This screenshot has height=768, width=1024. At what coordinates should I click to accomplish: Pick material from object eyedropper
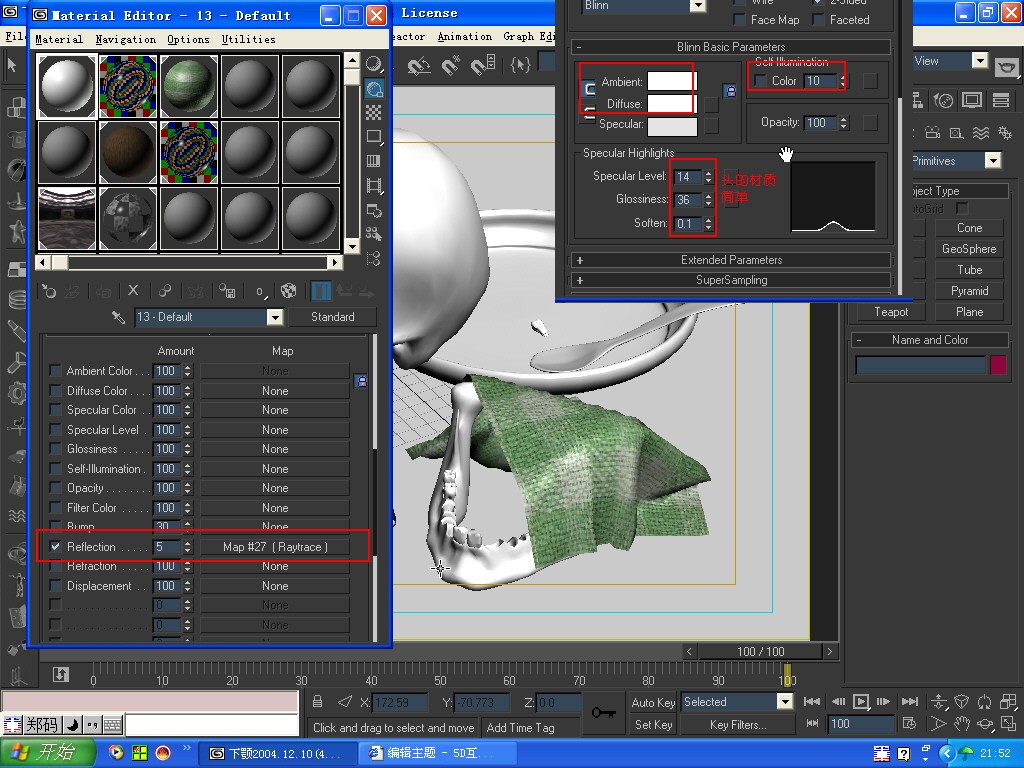pyautogui.click(x=118, y=317)
